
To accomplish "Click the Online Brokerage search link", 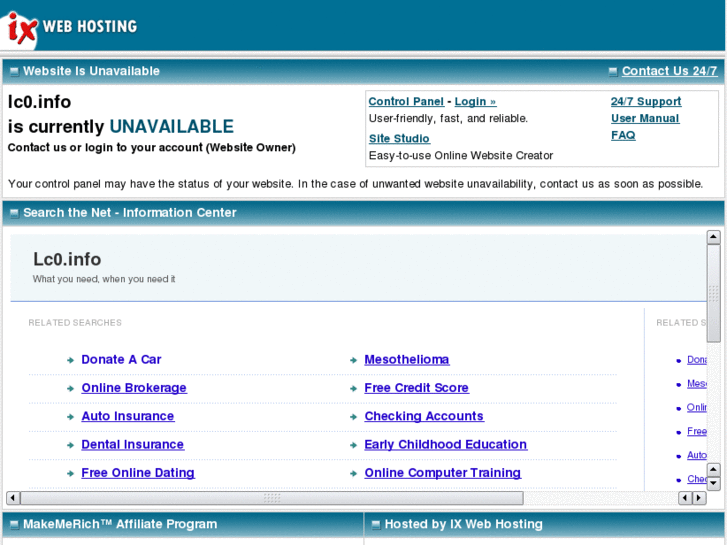I will pos(134,388).
